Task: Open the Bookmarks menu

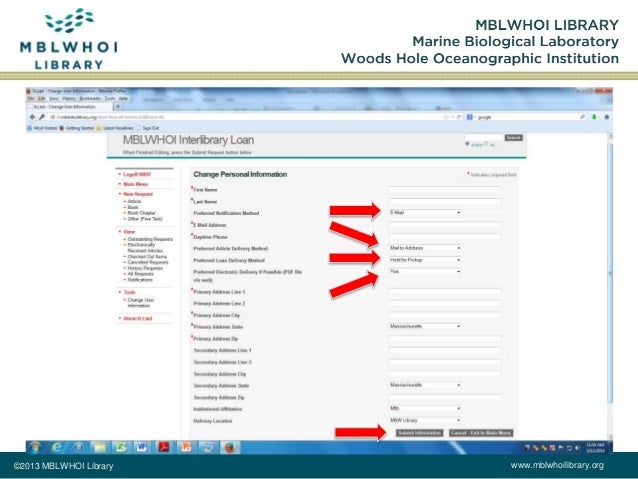Action: (x=90, y=98)
